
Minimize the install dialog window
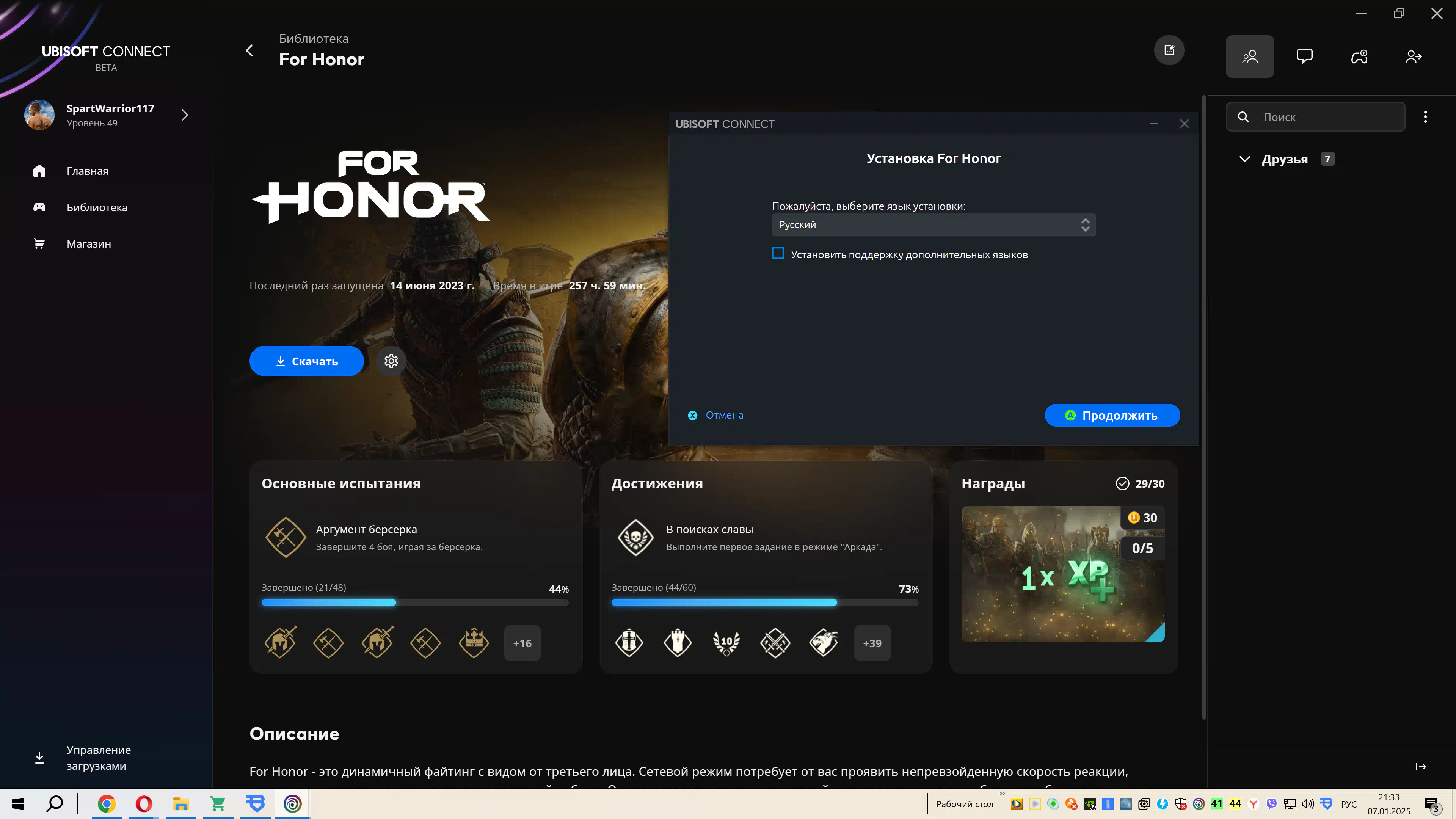pyautogui.click(x=1153, y=124)
